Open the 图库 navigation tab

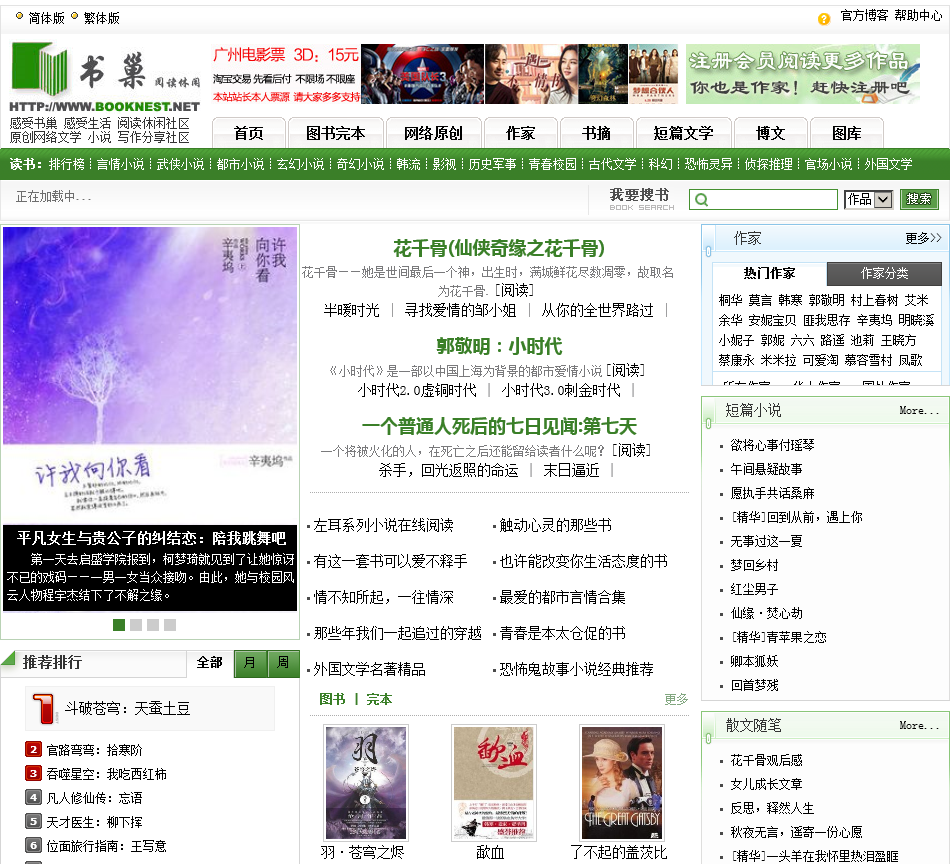[846, 133]
